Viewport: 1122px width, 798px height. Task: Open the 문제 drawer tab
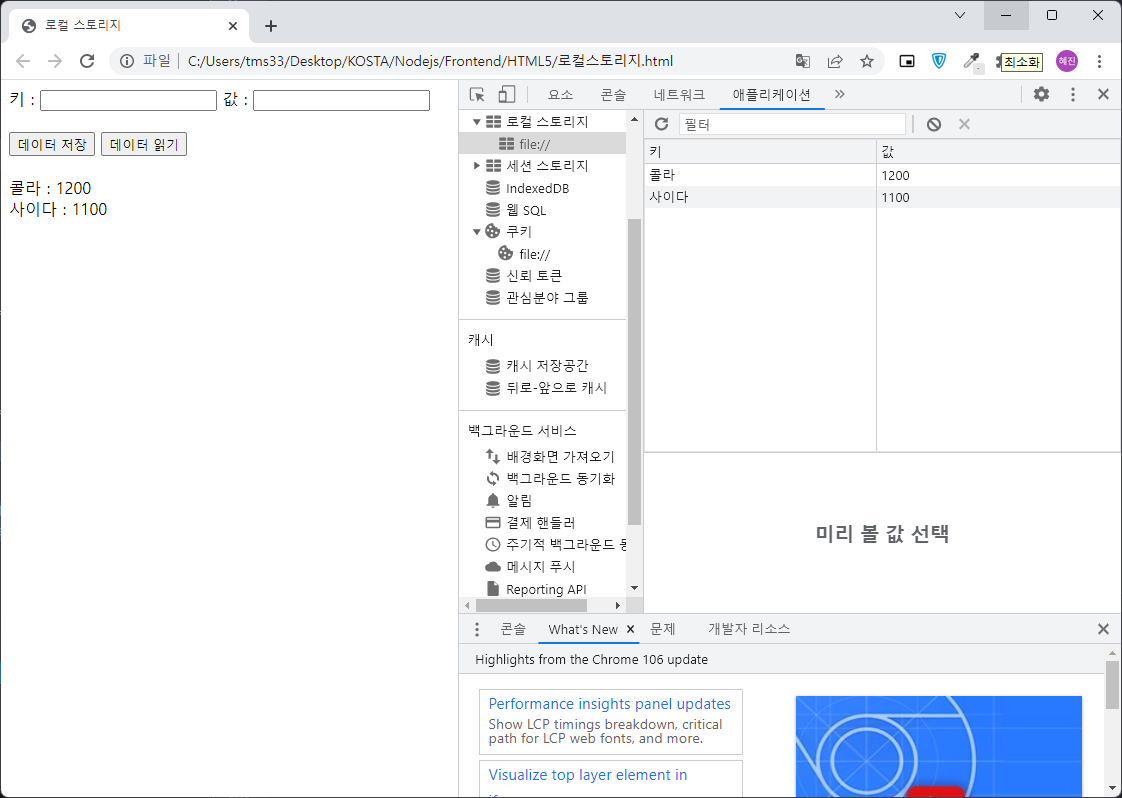click(663, 629)
